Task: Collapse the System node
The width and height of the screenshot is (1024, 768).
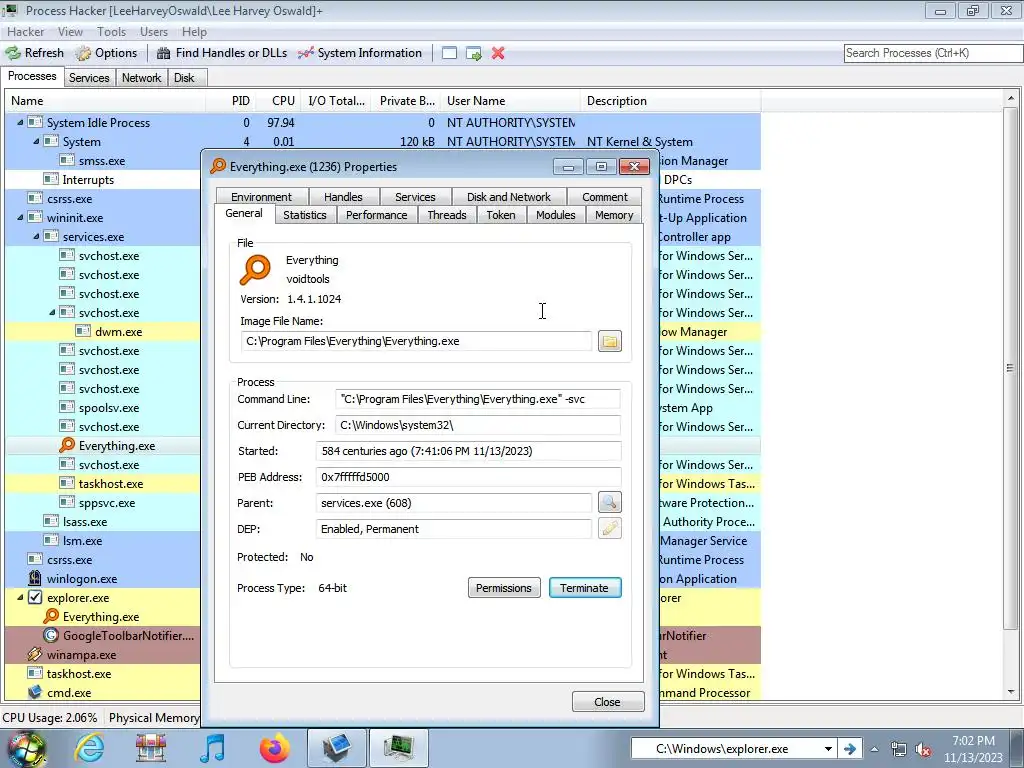Action: point(36,141)
